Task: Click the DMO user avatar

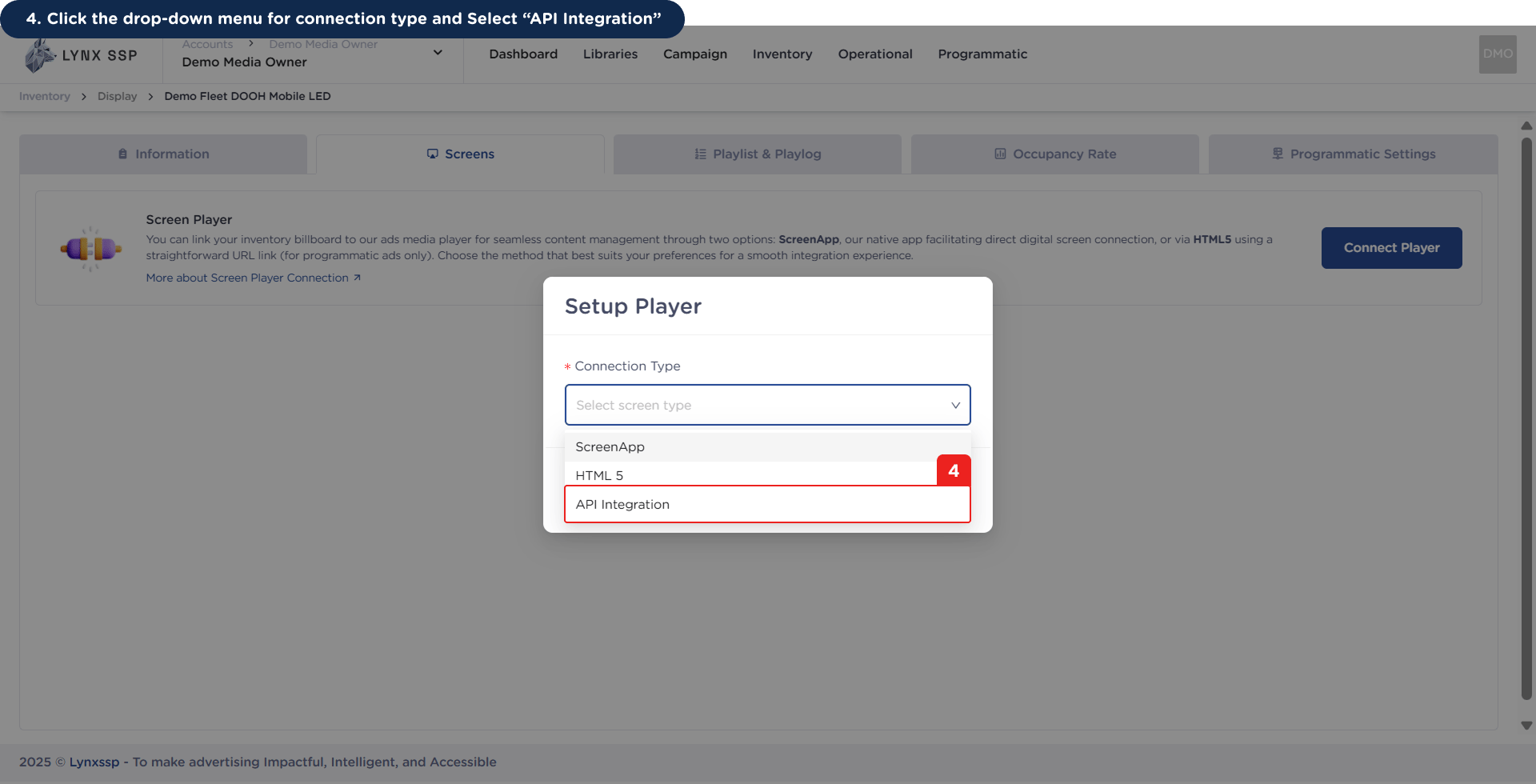Action: point(1498,54)
